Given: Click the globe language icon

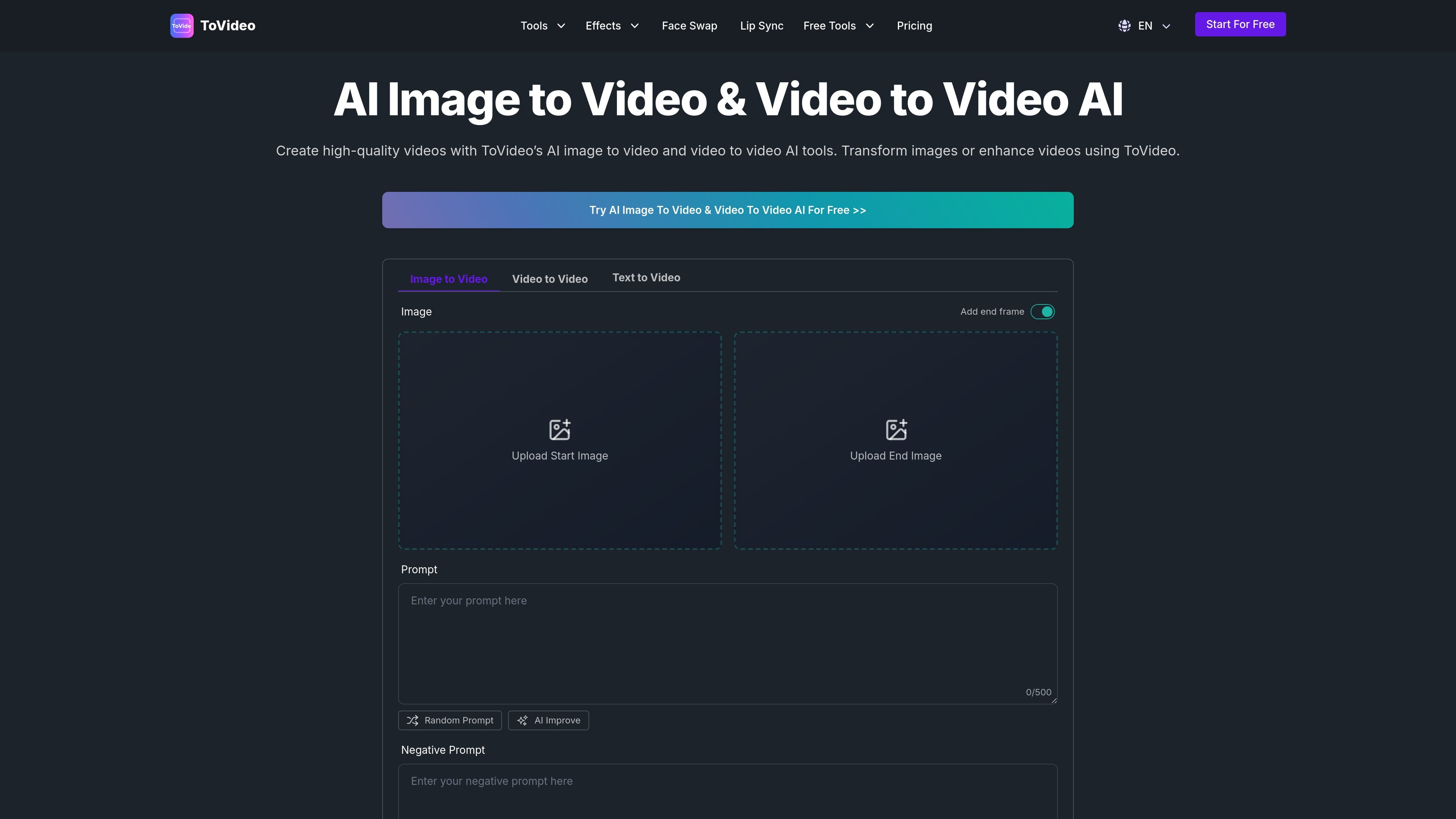Looking at the screenshot, I should pyautogui.click(x=1124, y=26).
